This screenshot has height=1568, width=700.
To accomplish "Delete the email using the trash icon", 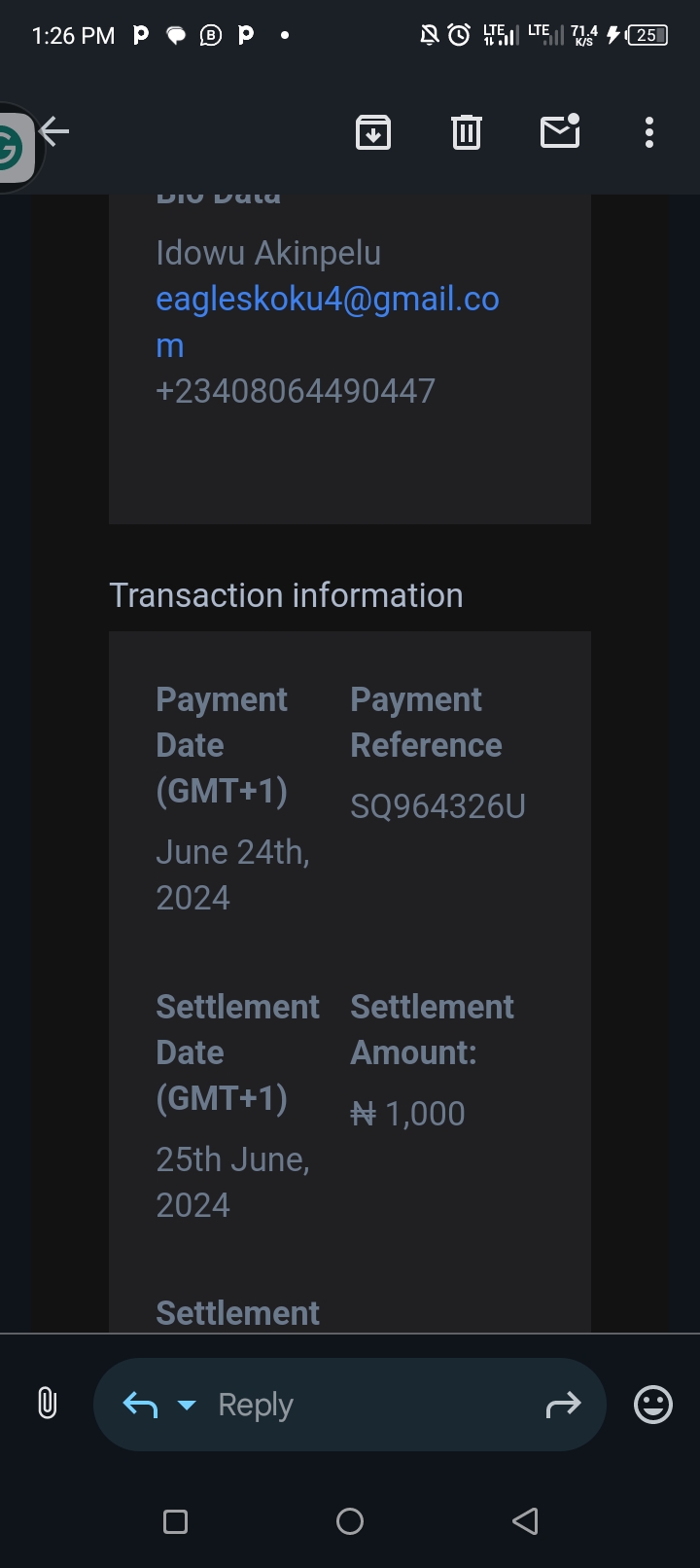I will coord(467,132).
